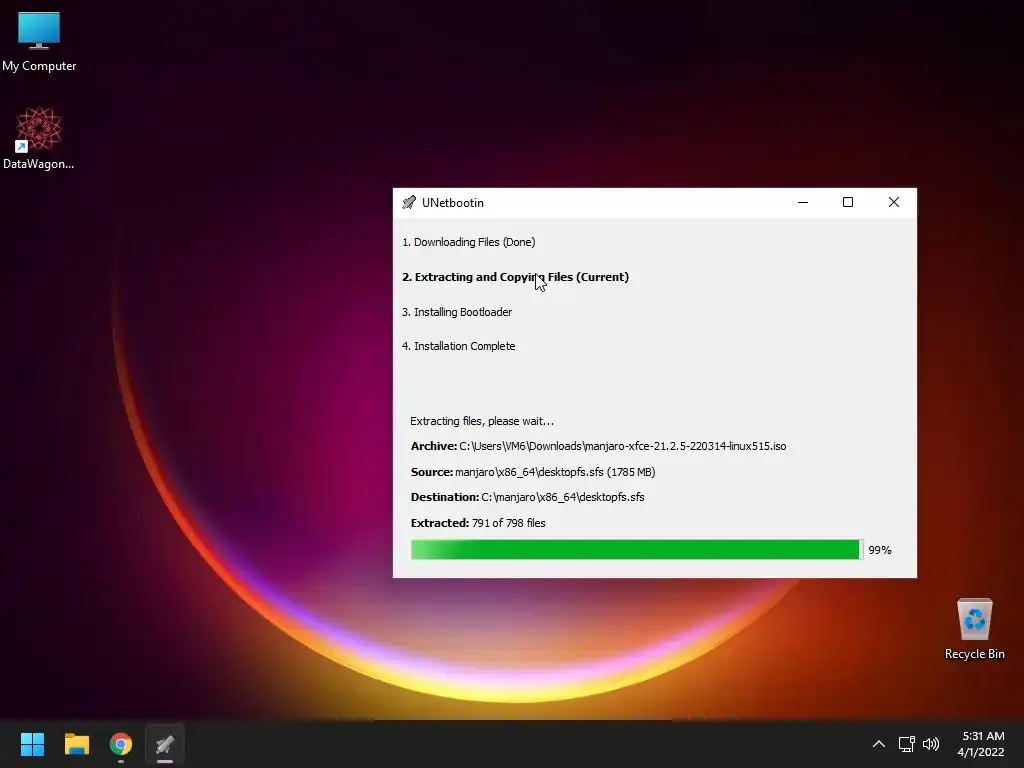
Task: Open Google Chrome from taskbar
Action: [121, 744]
